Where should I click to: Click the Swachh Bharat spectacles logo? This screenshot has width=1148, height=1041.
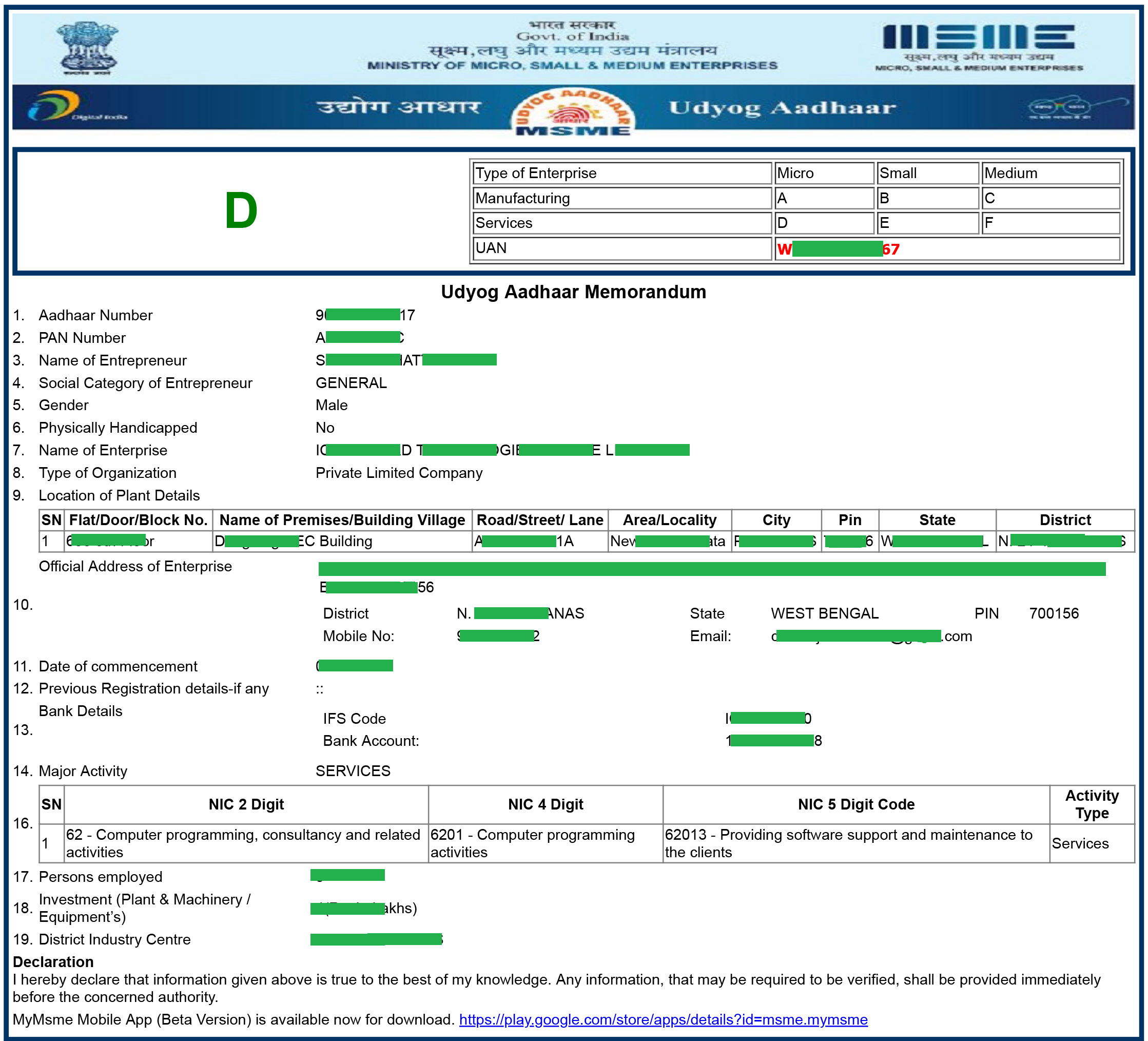click(1077, 107)
